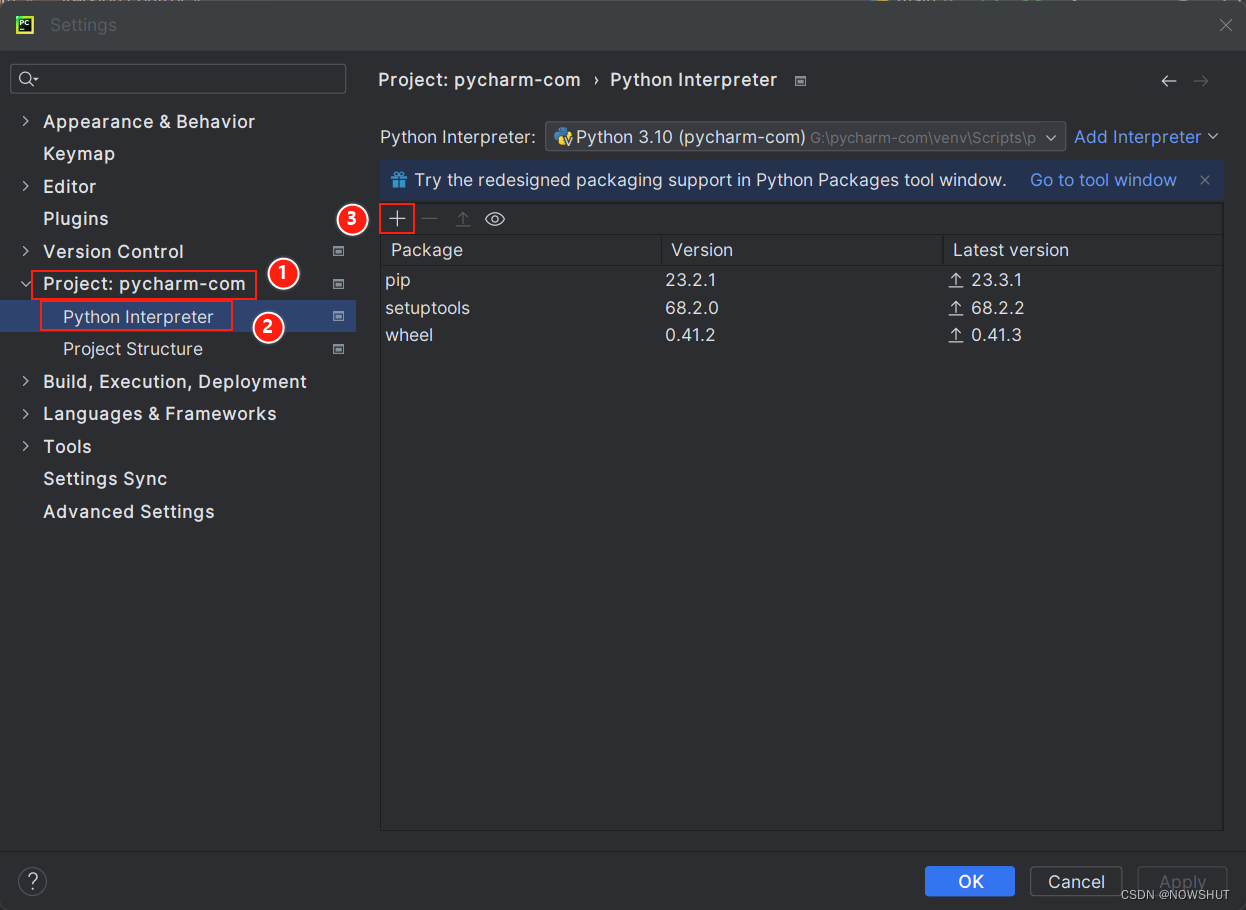Screen dimensions: 1246x910
Task: Click wheel version 0.41.2 cell
Action: pyautogui.click(x=690, y=335)
